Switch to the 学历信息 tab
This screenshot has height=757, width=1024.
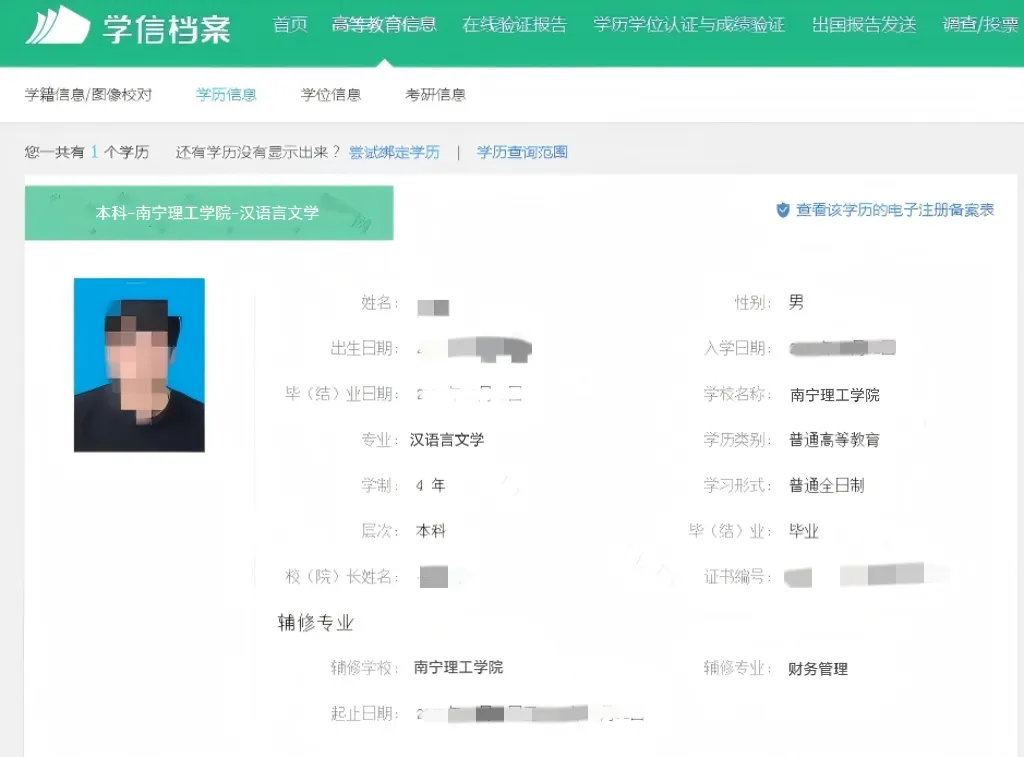(226, 95)
